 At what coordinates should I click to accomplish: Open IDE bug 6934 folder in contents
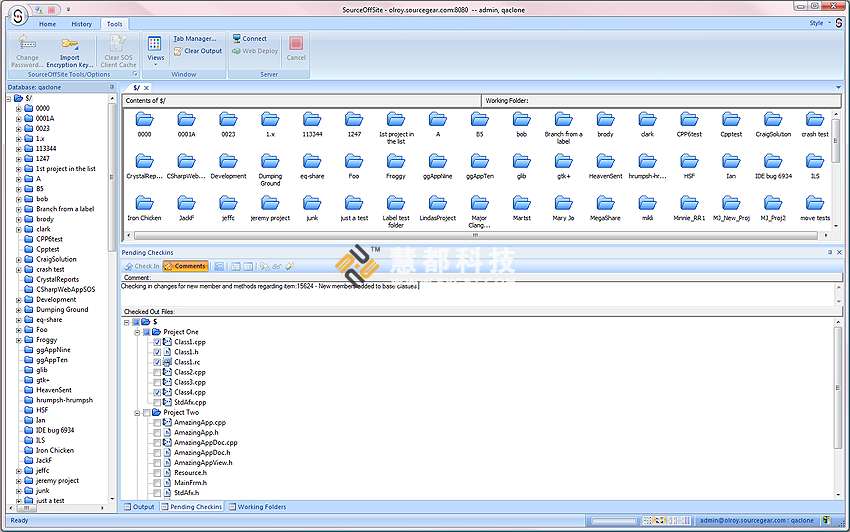[773, 166]
